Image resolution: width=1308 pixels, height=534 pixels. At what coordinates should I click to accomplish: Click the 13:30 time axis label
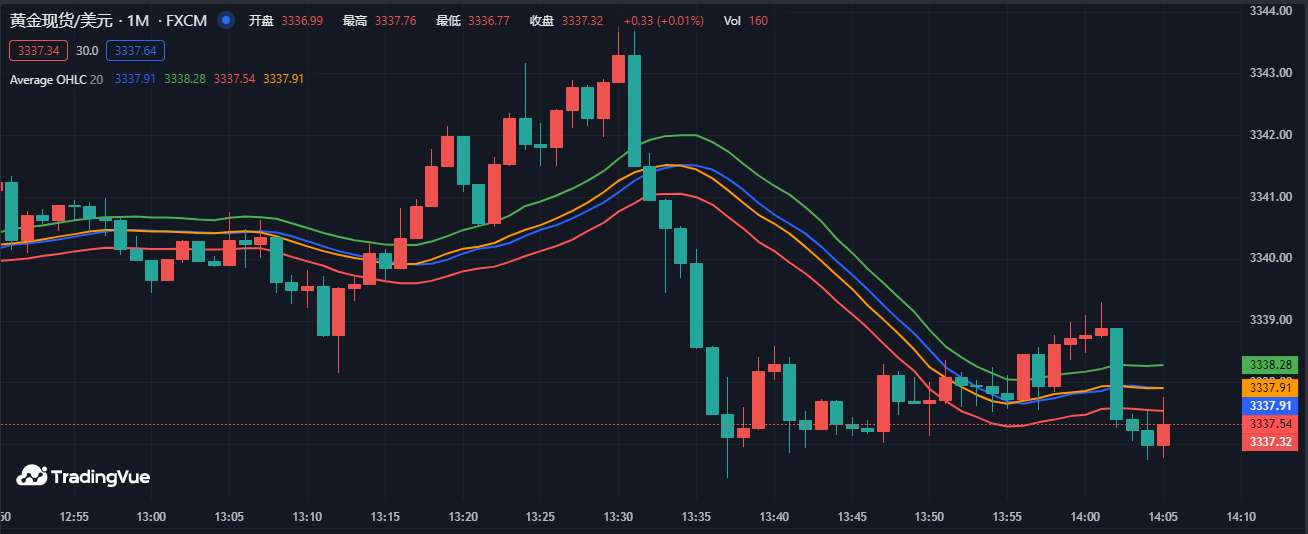point(618,517)
